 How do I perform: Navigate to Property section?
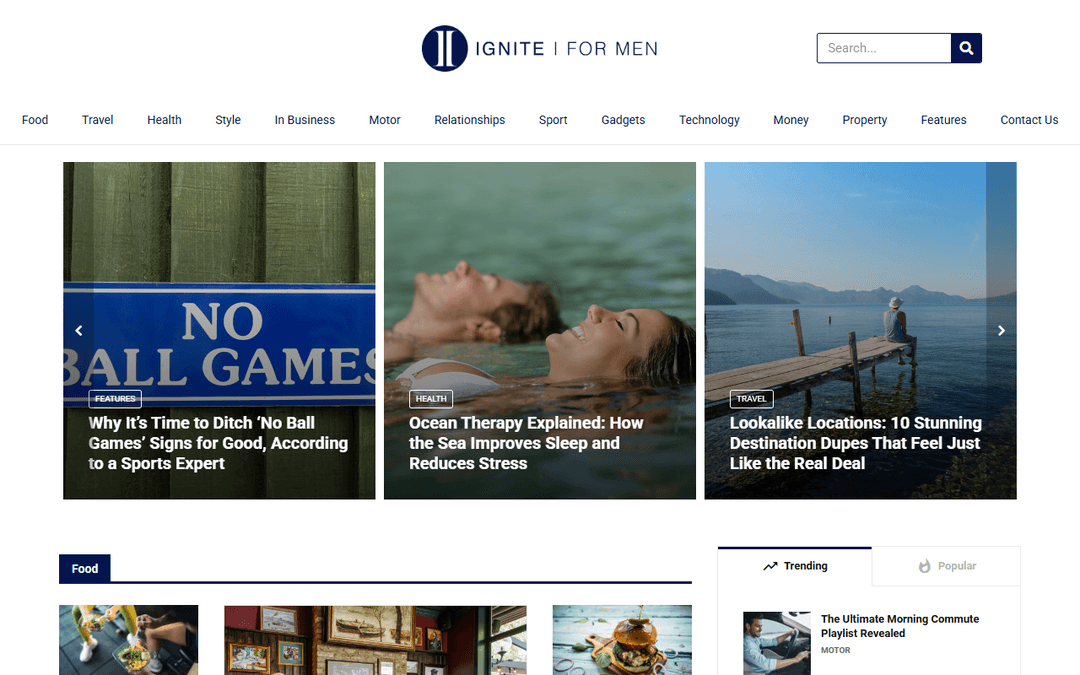tap(864, 120)
